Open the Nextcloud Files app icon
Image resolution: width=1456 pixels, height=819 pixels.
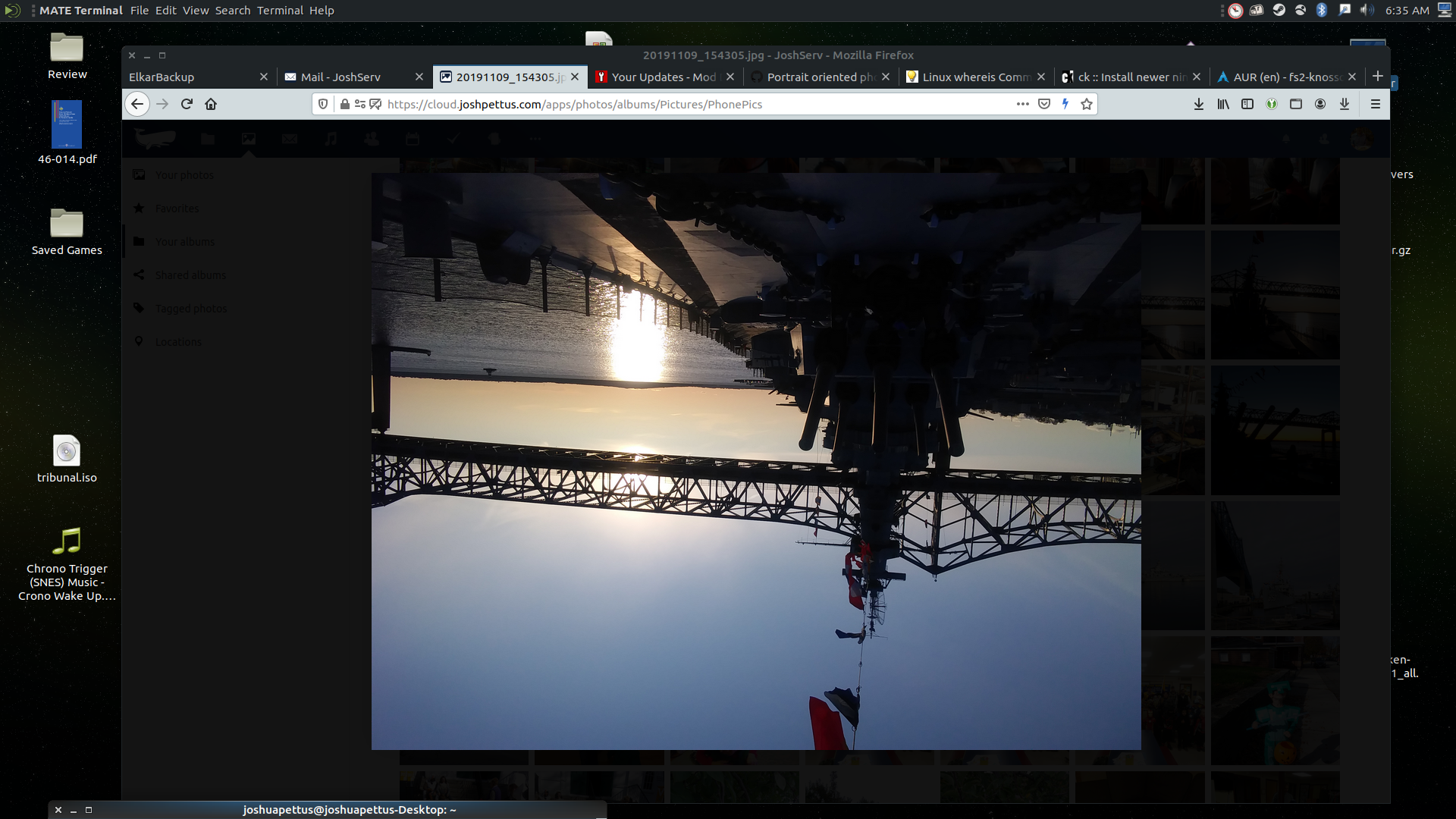[x=208, y=139]
